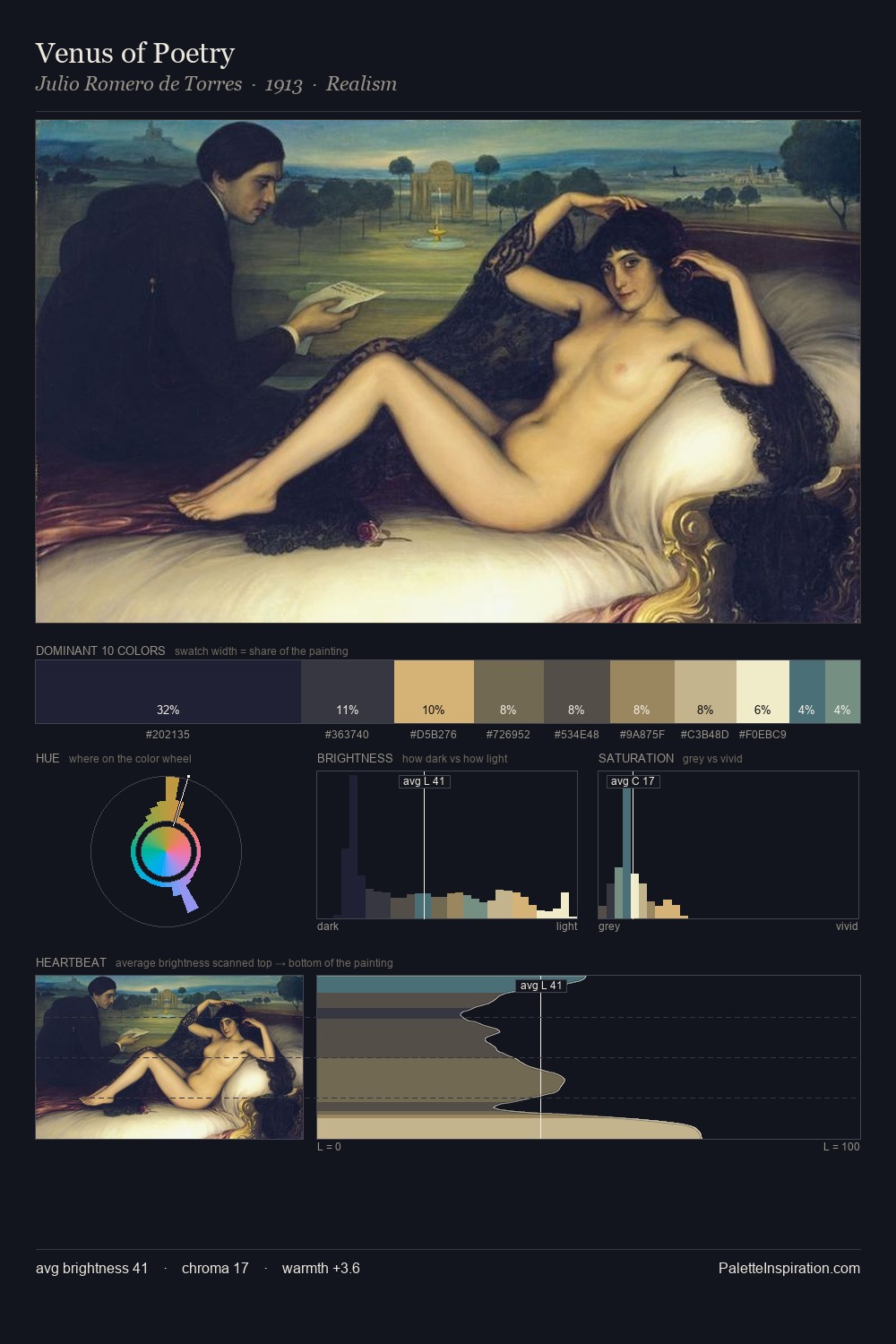Choose the sage green 4% swatch
This screenshot has height=1344, width=896.
(842, 692)
